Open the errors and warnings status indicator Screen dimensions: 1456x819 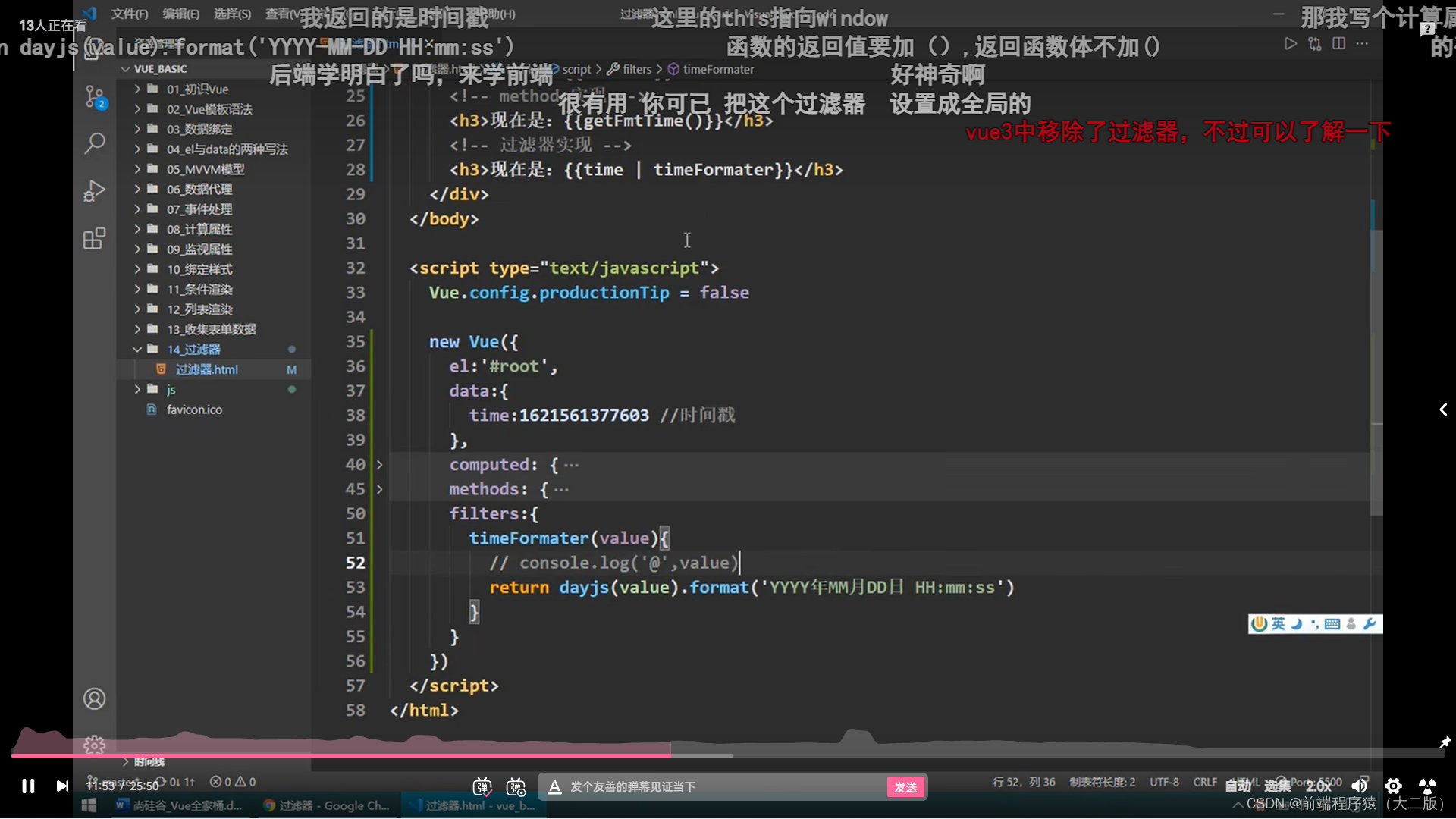click(233, 782)
